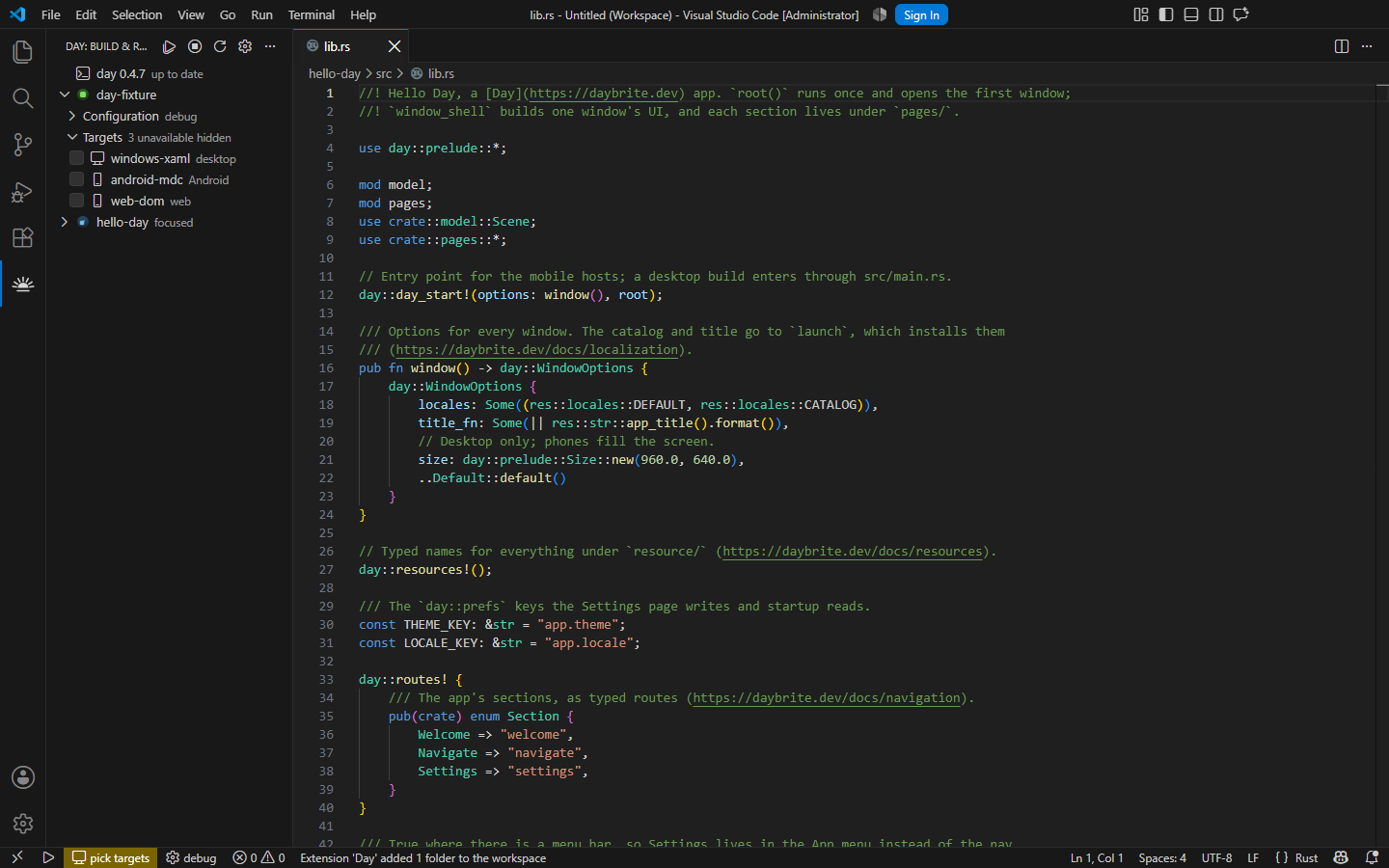Screen dimensions: 1389x868
Task: Click src breadcrumb segment
Action: point(384,73)
